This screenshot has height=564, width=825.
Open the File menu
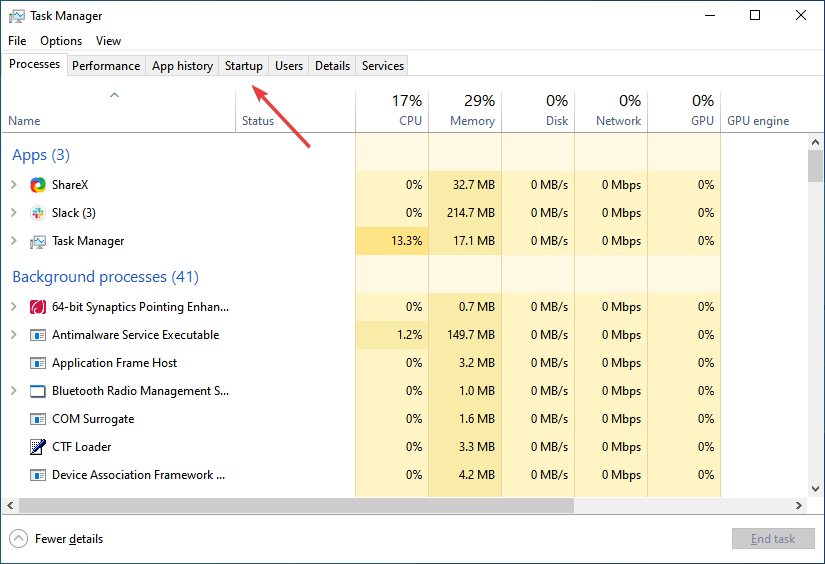[x=17, y=41]
